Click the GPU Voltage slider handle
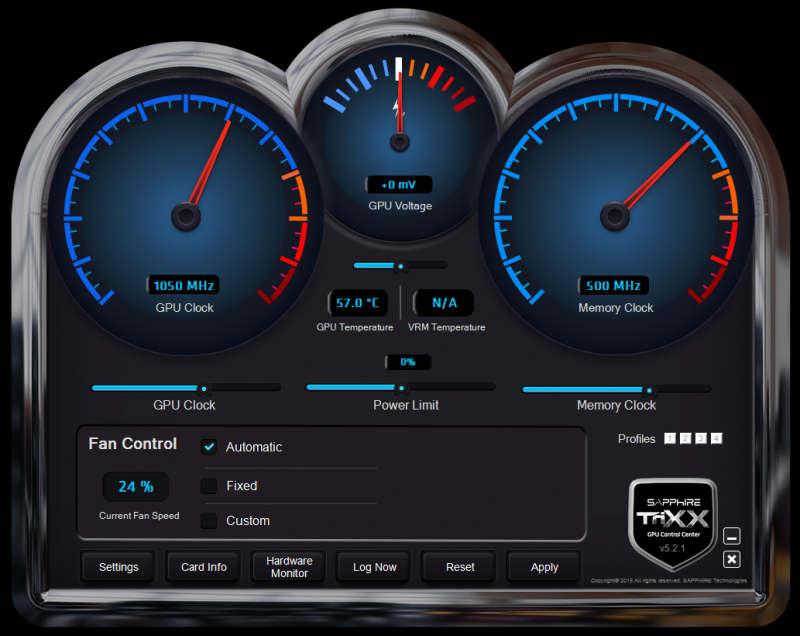Image resolution: width=800 pixels, height=636 pixels. [401, 266]
